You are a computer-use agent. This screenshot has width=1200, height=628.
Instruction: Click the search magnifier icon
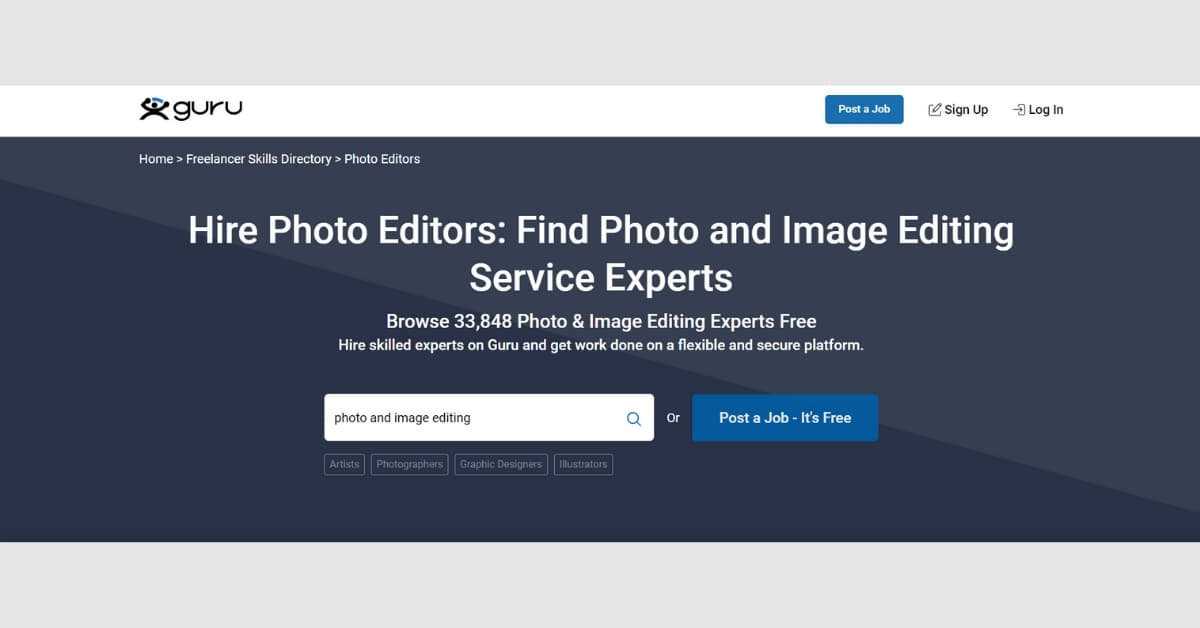click(633, 418)
